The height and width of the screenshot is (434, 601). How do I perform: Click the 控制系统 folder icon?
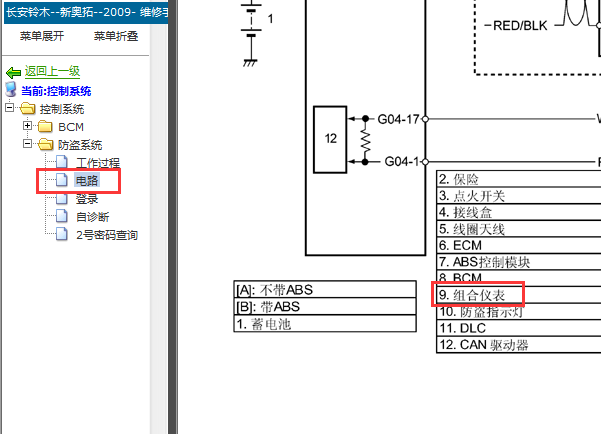pos(28,108)
